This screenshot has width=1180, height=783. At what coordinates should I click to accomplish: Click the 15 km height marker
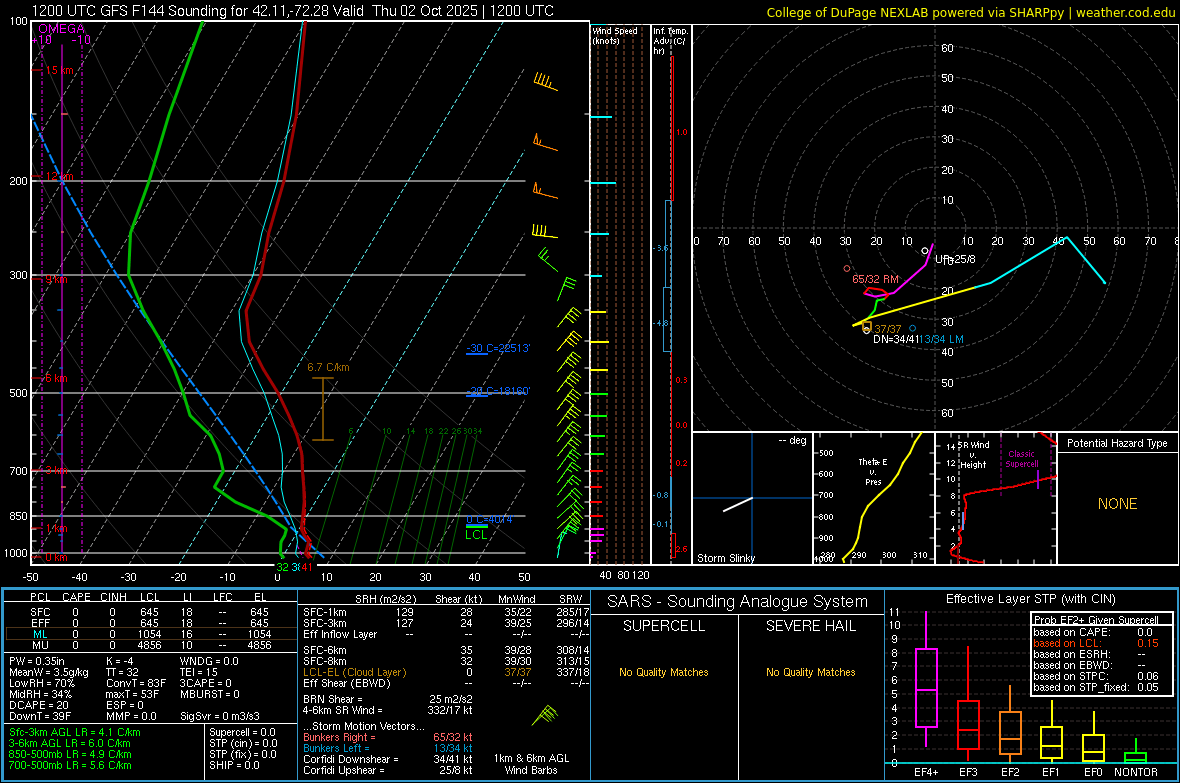click(59, 70)
